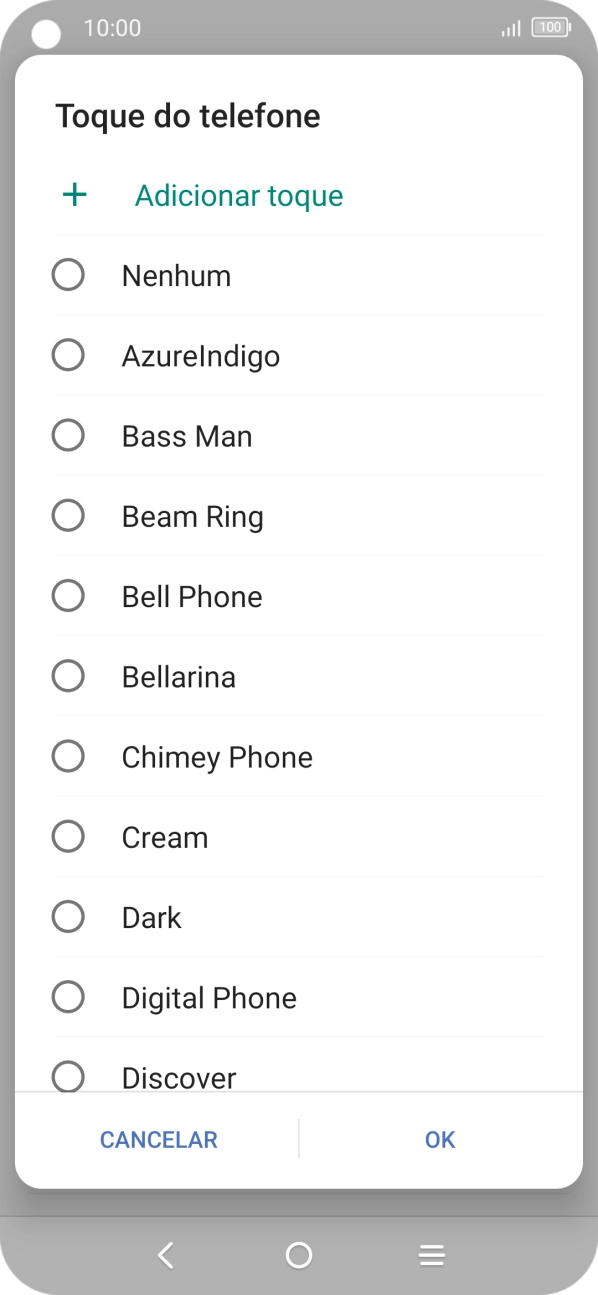Viewport: 598px width, 1295px height.
Task: Tap the battery indicator in status bar
Action: (x=550, y=28)
